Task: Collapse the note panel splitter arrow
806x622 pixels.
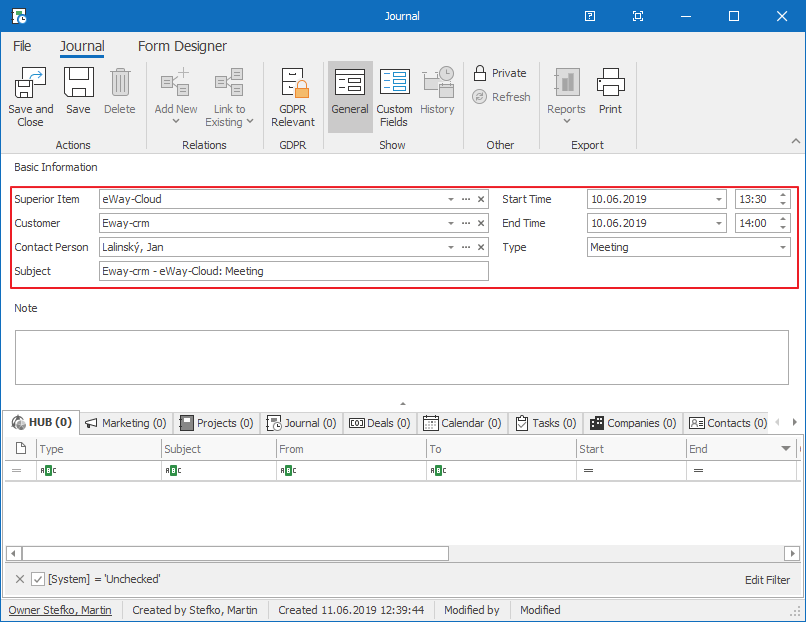Action: 403,404
